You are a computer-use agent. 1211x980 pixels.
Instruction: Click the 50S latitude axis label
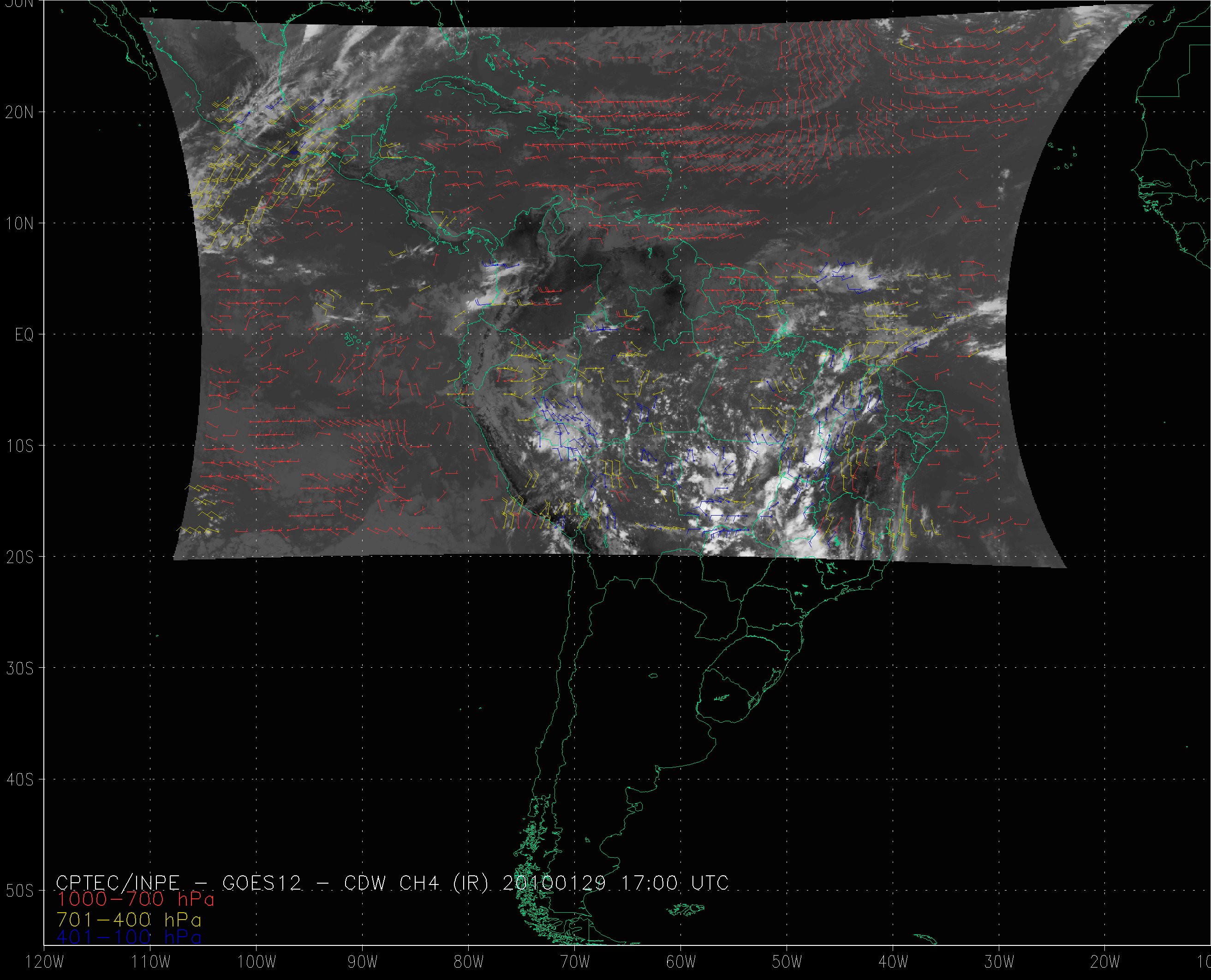[19, 891]
